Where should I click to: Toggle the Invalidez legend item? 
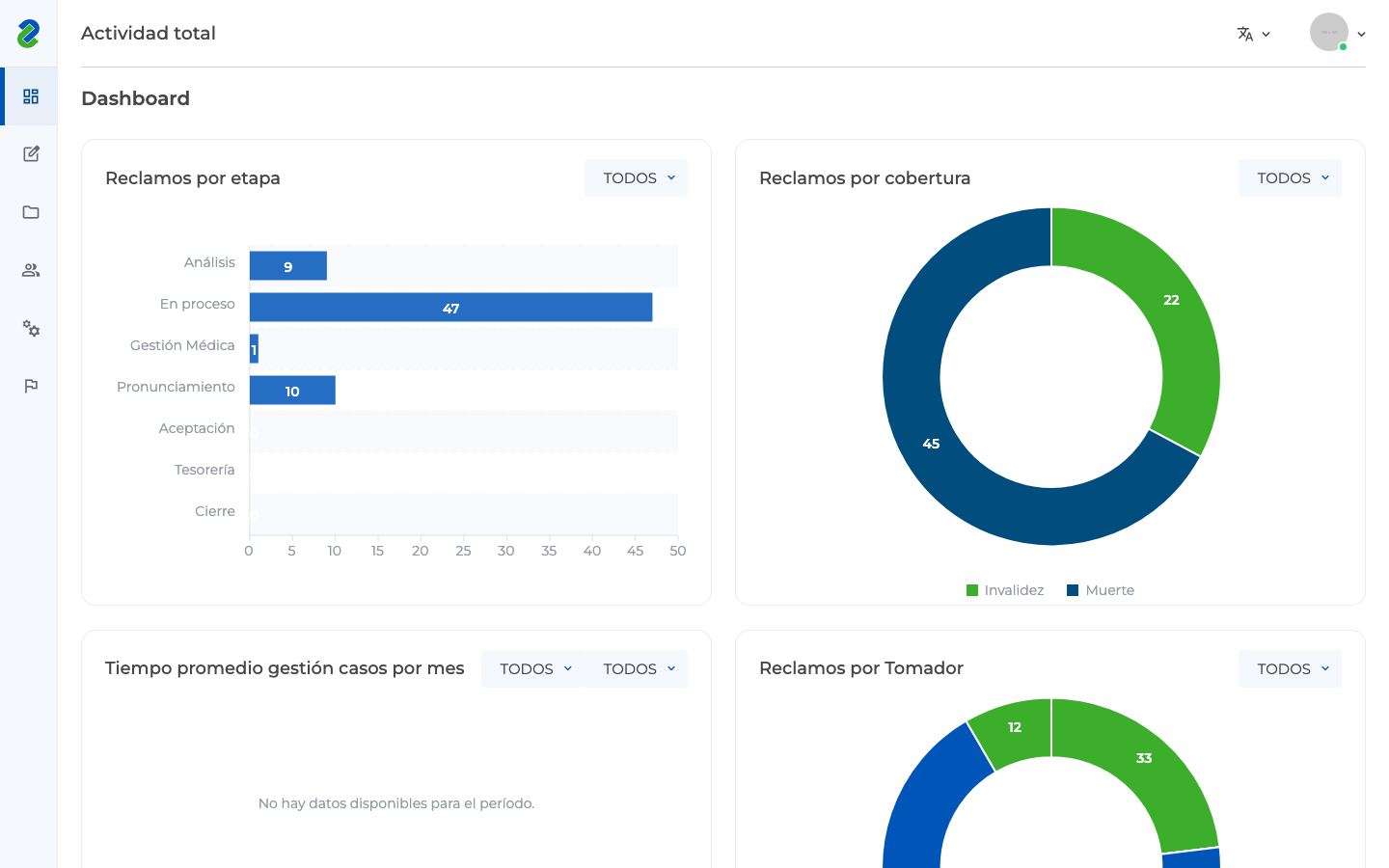click(x=1005, y=590)
